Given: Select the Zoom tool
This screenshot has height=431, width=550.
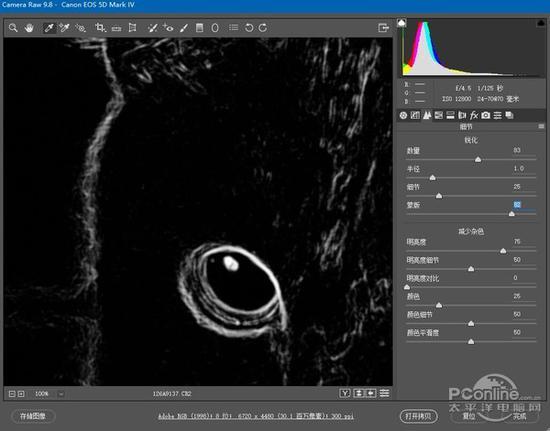Looking at the screenshot, I should pos(13,28).
